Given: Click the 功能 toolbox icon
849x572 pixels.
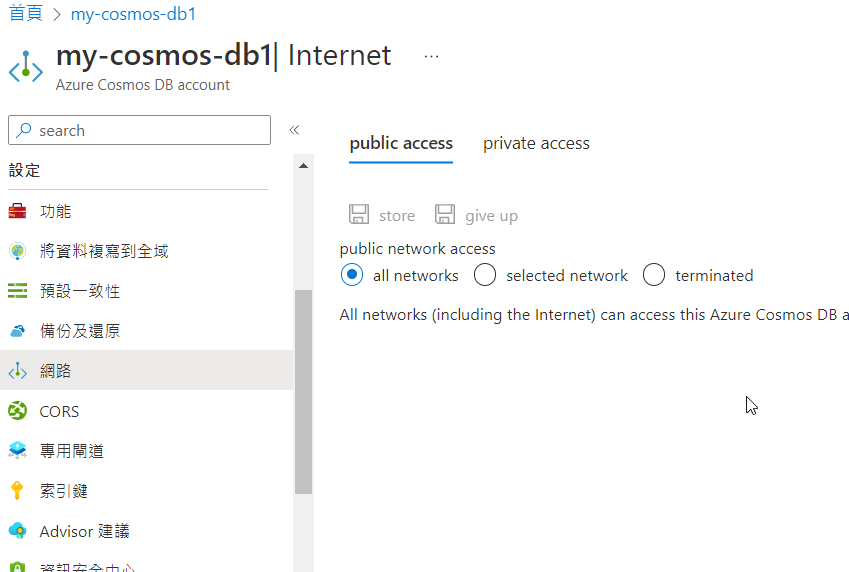Looking at the screenshot, I should coord(17,211).
